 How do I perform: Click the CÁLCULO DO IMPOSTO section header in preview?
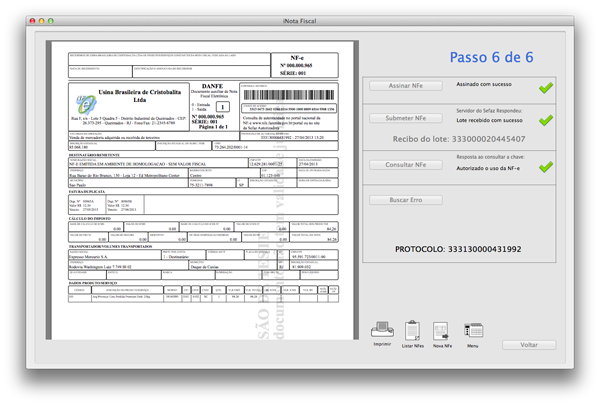(x=90, y=219)
